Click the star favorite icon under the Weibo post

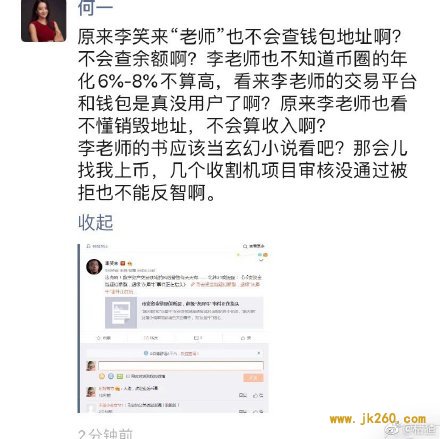pyautogui.click(x=99, y=338)
